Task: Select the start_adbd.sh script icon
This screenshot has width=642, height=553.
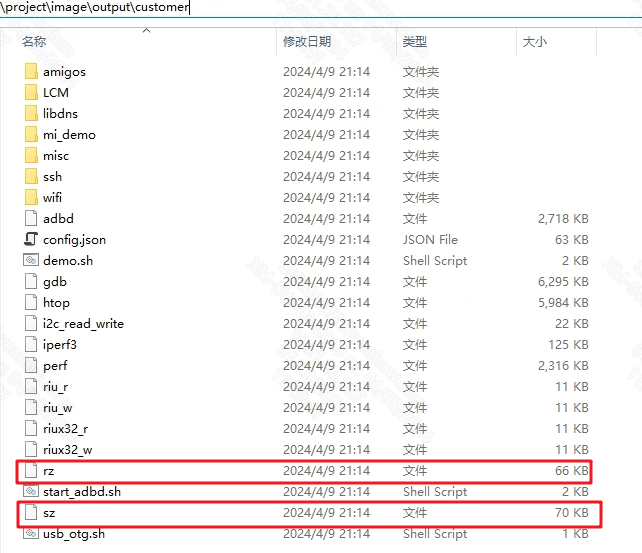Action: (31, 491)
